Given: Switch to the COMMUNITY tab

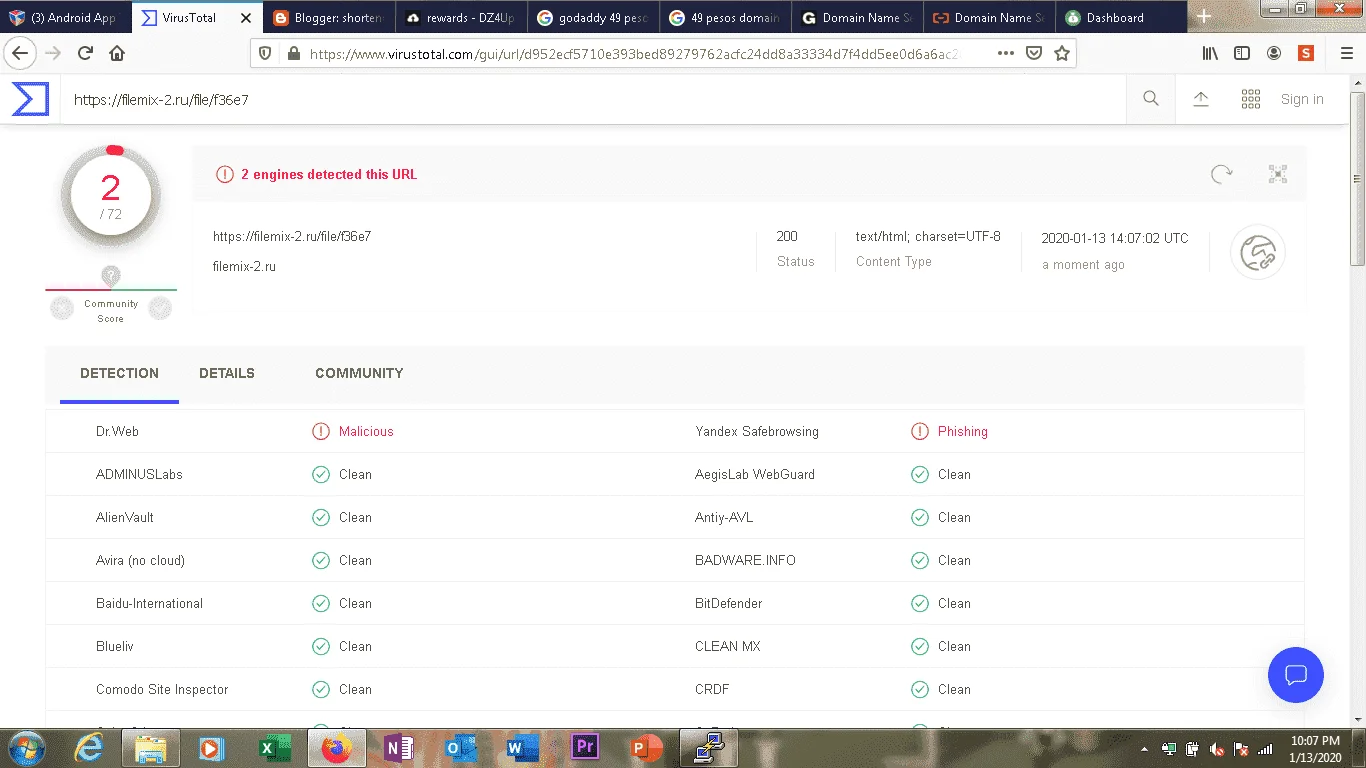Looking at the screenshot, I should [x=359, y=374].
